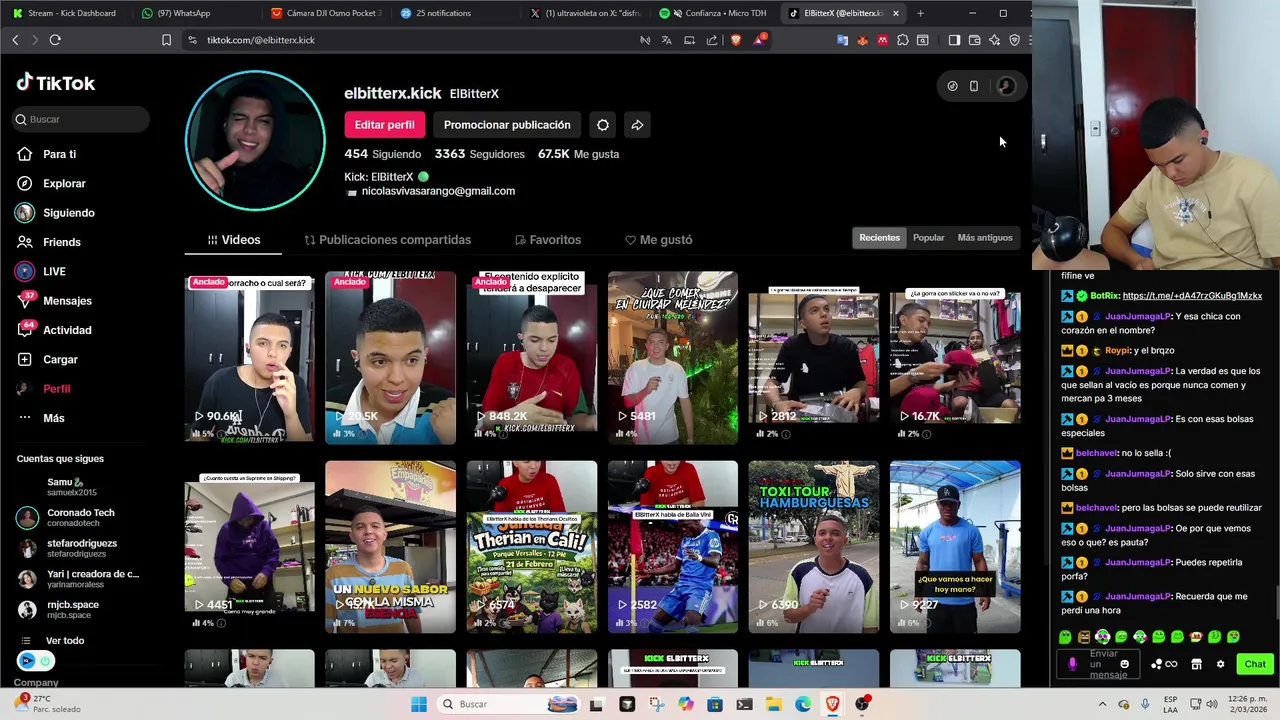This screenshot has width=1280, height=720.
Task: Open OBS Studio from taskbar
Action: [862, 704]
